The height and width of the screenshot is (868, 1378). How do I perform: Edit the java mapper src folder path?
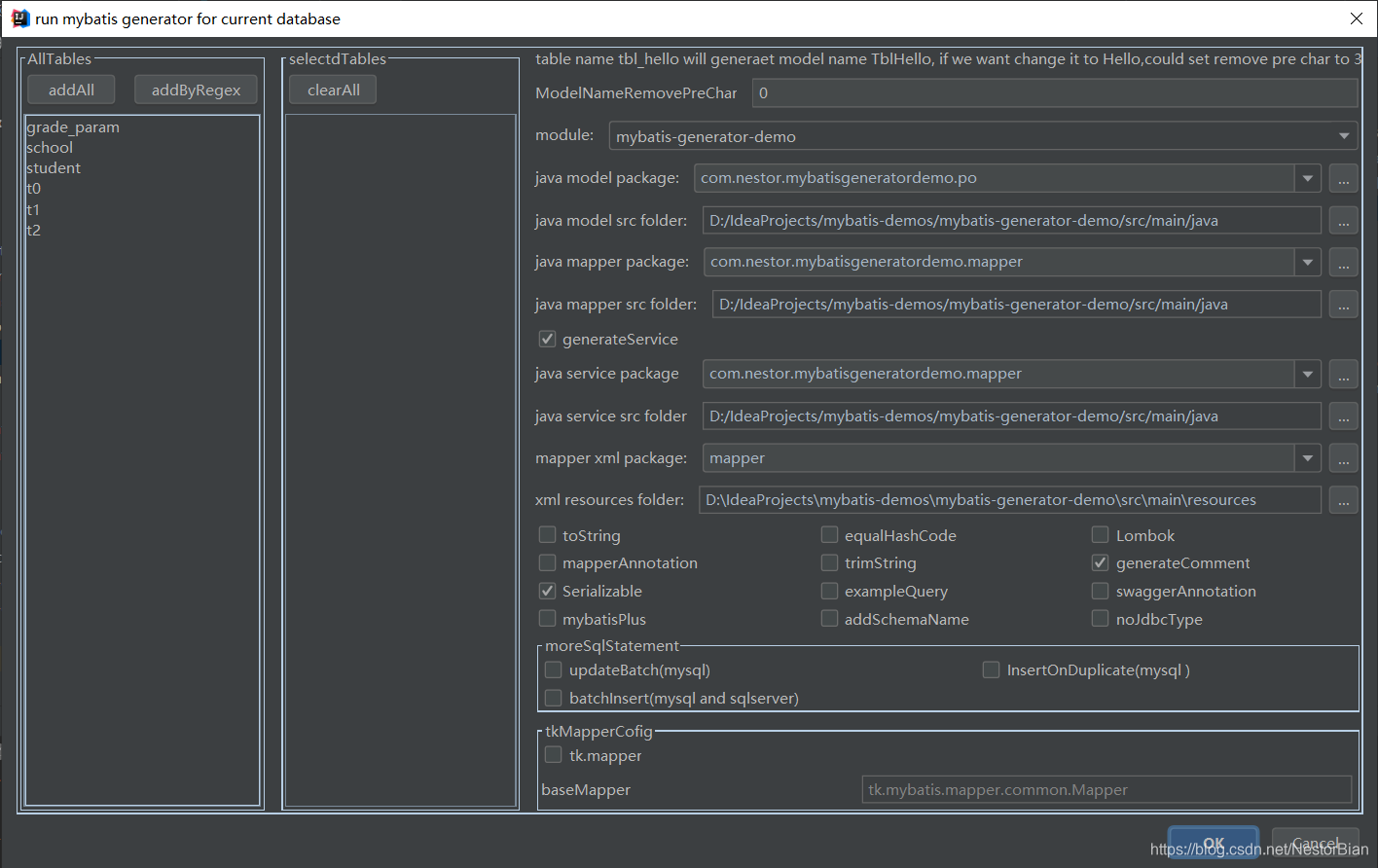(1017, 304)
